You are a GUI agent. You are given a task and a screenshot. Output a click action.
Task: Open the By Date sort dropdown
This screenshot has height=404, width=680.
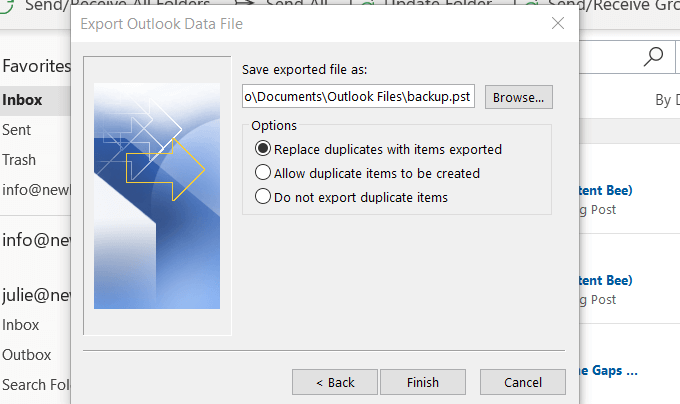[x=666, y=100]
